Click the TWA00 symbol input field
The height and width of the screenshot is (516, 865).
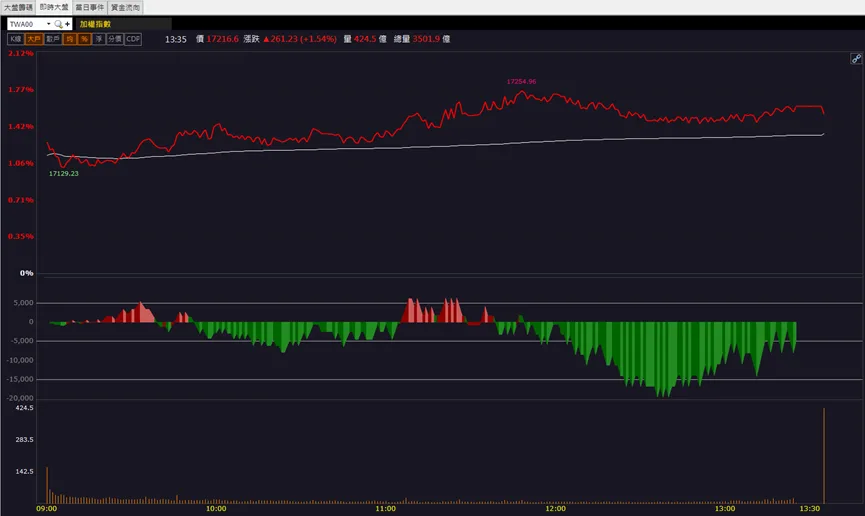(x=26, y=24)
